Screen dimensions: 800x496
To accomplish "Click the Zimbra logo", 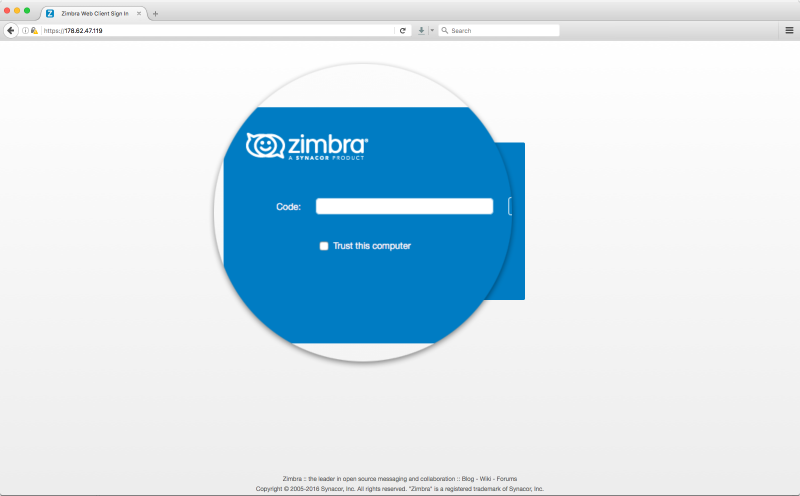I will [307, 147].
